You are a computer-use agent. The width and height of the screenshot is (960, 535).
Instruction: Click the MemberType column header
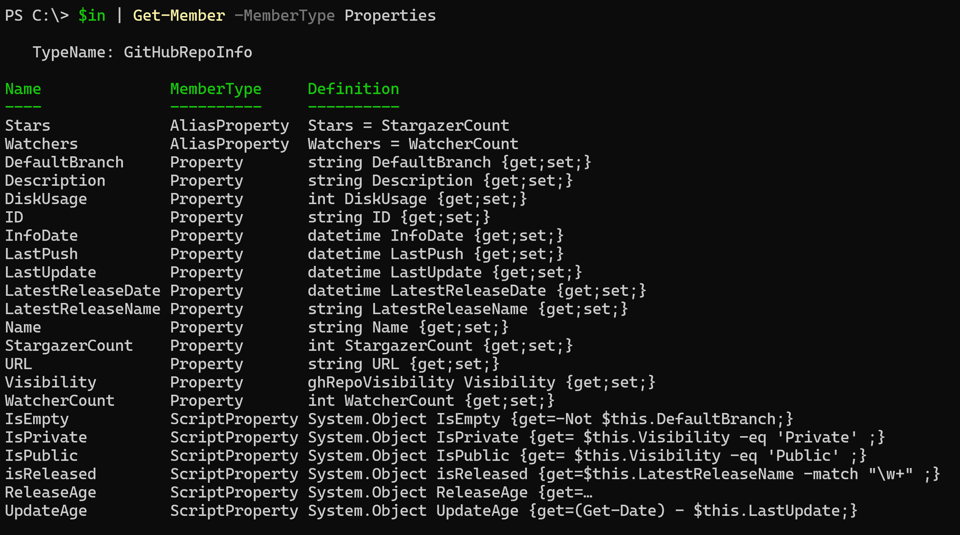[216, 89]
